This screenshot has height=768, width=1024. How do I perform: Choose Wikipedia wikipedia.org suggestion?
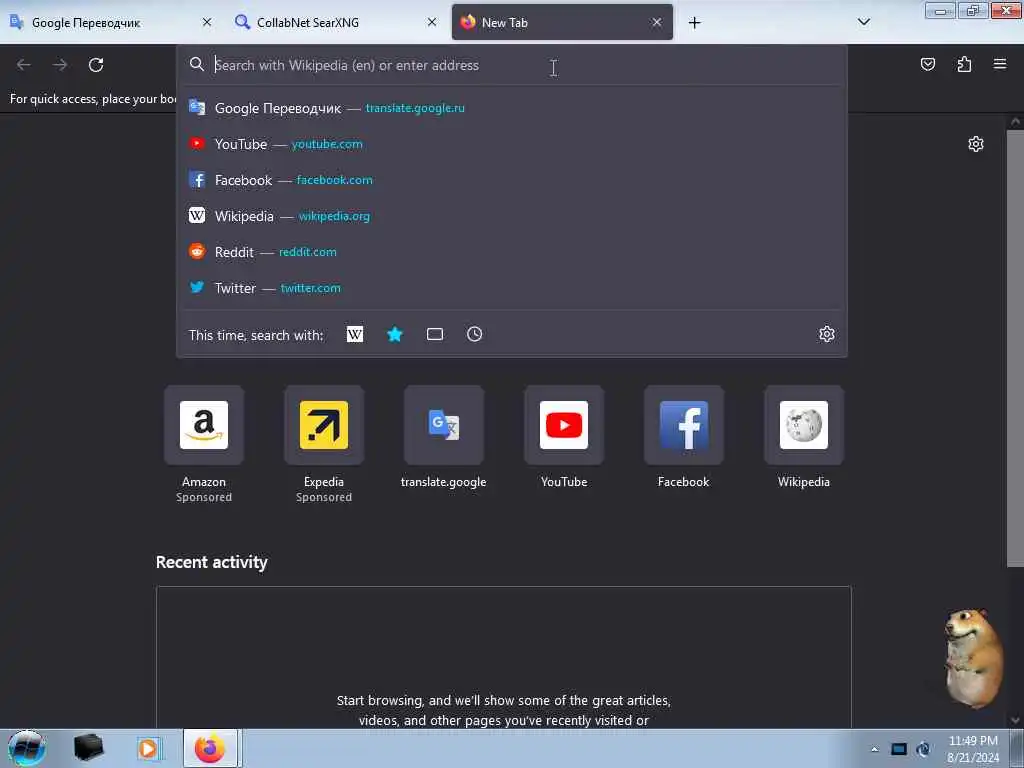[x=512, y=216]
